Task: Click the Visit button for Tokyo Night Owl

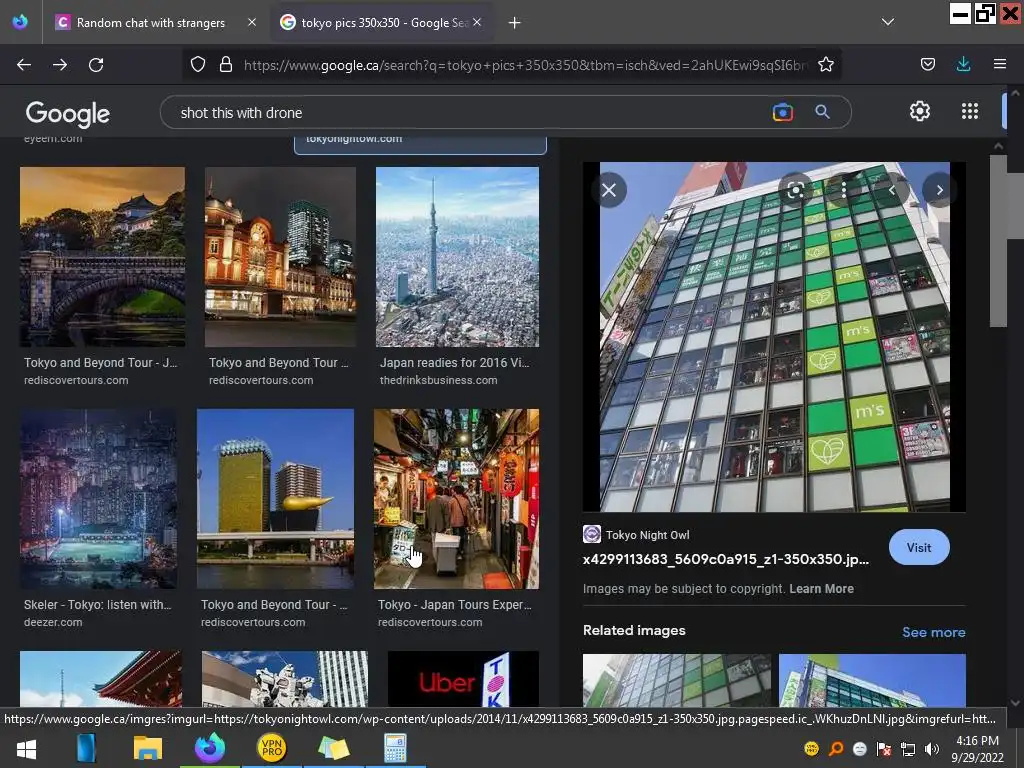Action: point(919,547)
